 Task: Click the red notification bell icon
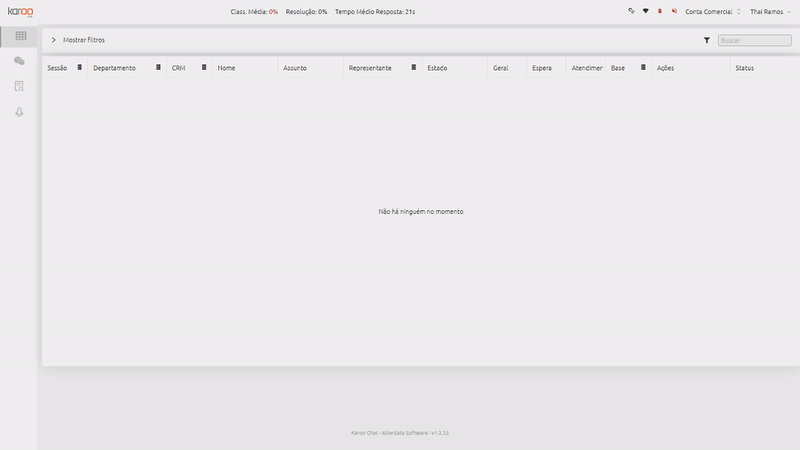coord(660,11)
